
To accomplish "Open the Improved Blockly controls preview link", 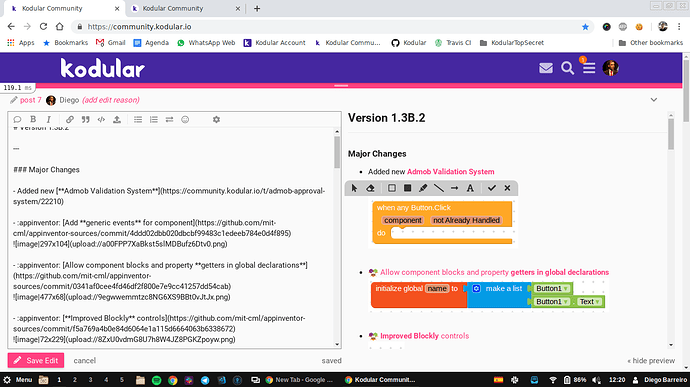I will click(x=424, y=336).
